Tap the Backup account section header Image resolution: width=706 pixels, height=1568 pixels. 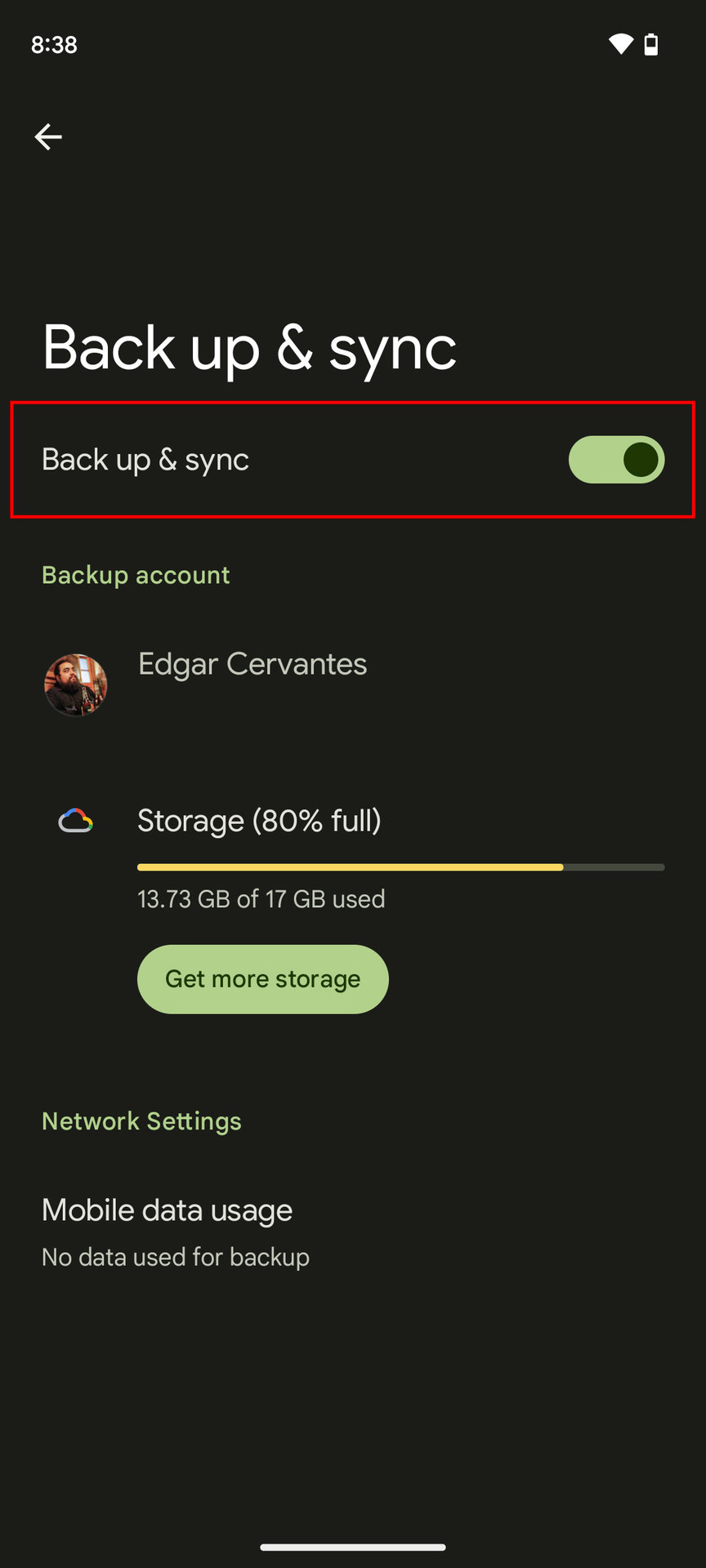click(136, 575)
